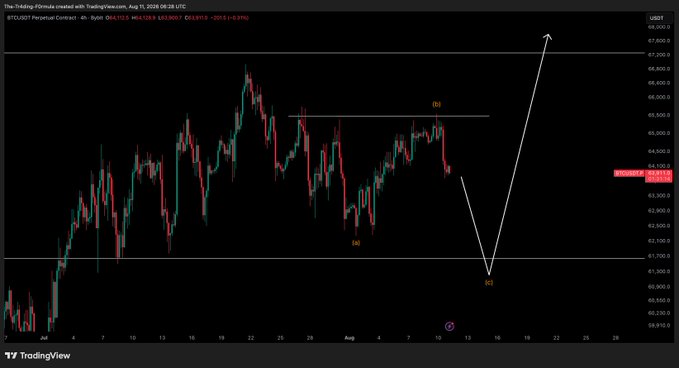Select the orange (c) wave label
This screenshot has width=679, height=368.
488,282
